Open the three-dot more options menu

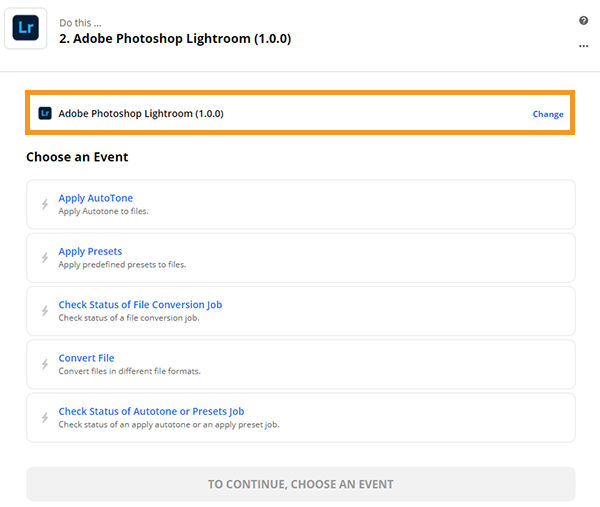click(x=583, y=45)
